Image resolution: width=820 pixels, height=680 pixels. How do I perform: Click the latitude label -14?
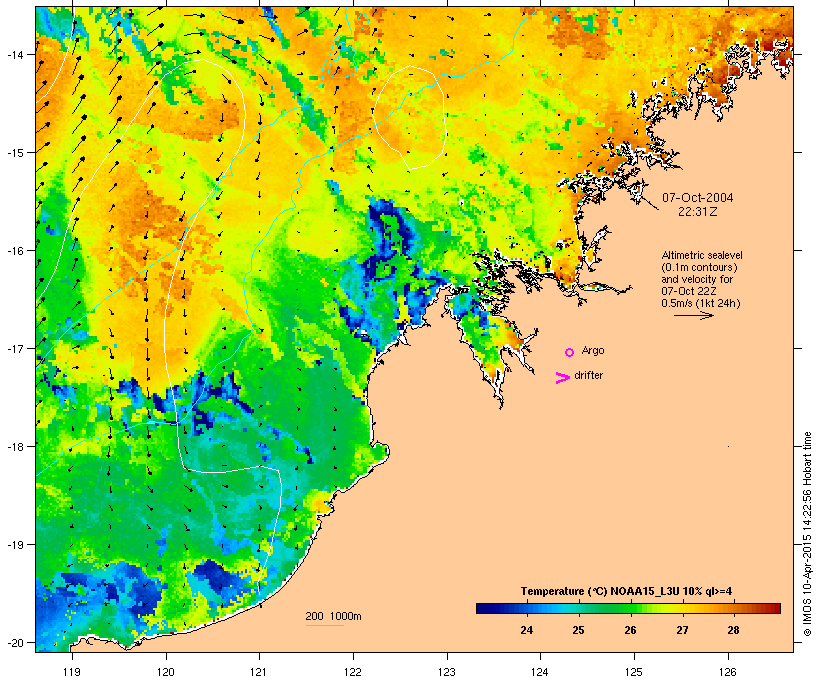pos(14,54)
